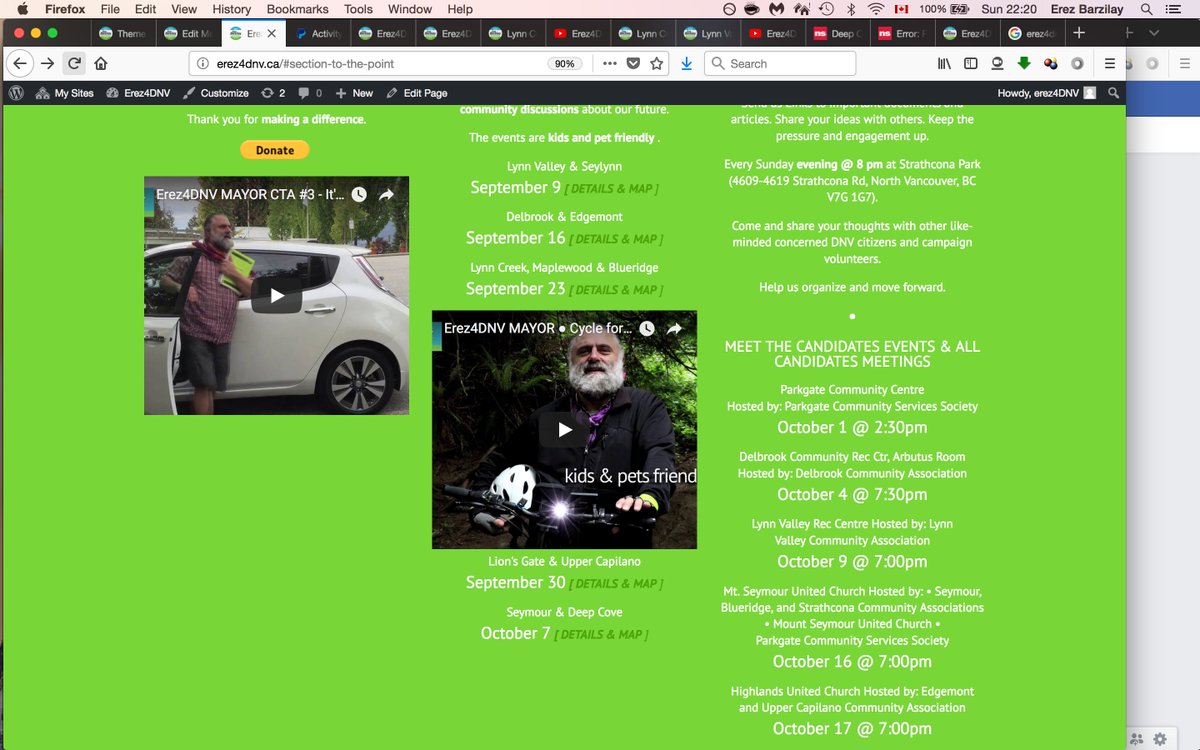Click the Firefox Search field
The height and width of the screenshot is (750, 1200).
point(780,64)
